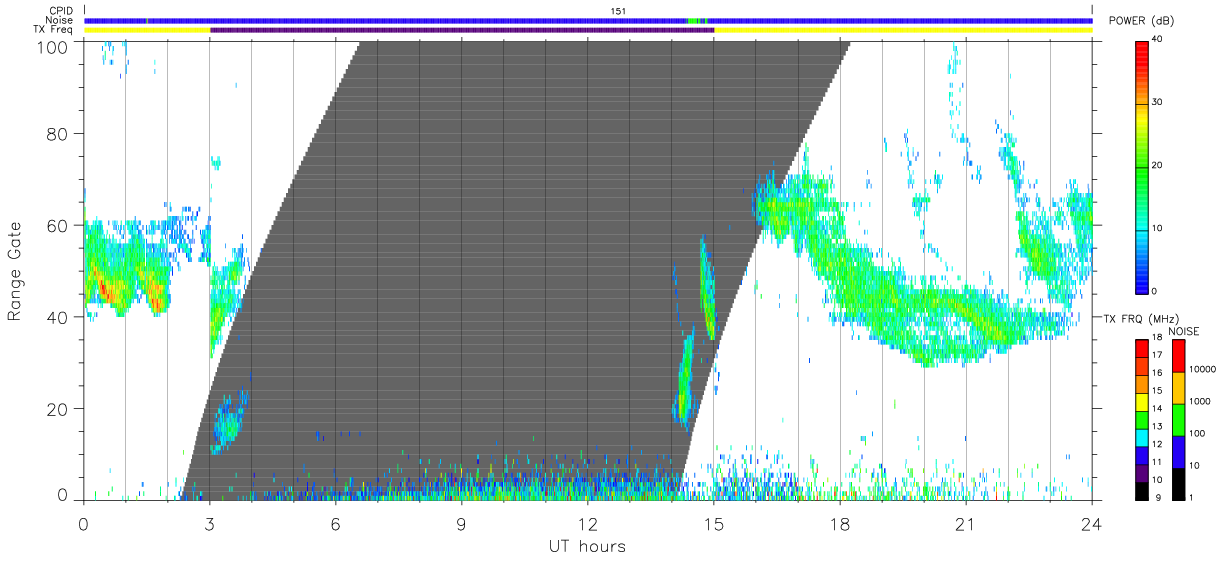Click the 3 tick on UT hours axis
Image resolution: width=1228 pixels, height=567 pixels.
coord(209,523)
